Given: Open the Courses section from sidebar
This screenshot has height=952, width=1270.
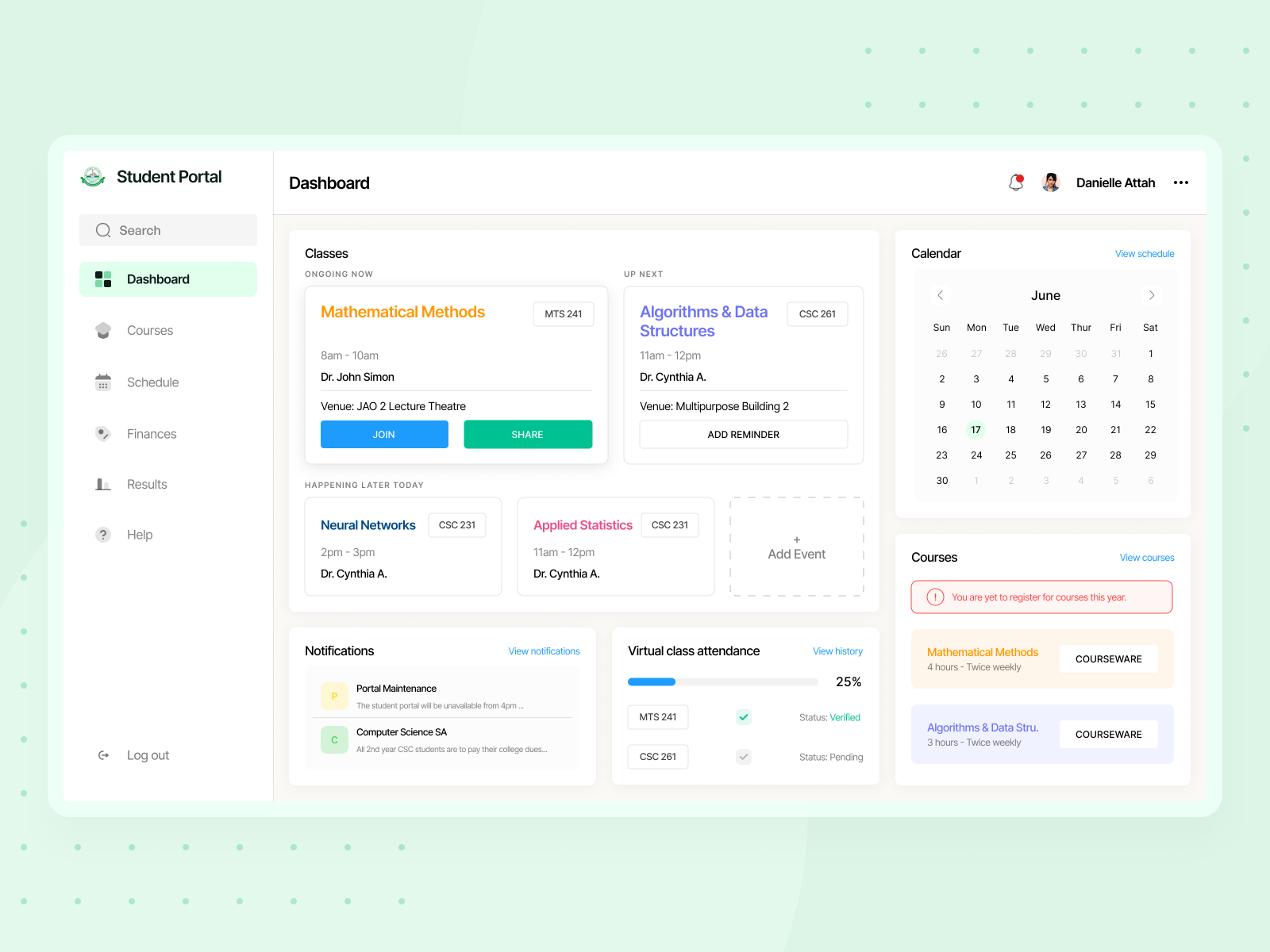Looking at the screenshot, I should click(149, 330).
